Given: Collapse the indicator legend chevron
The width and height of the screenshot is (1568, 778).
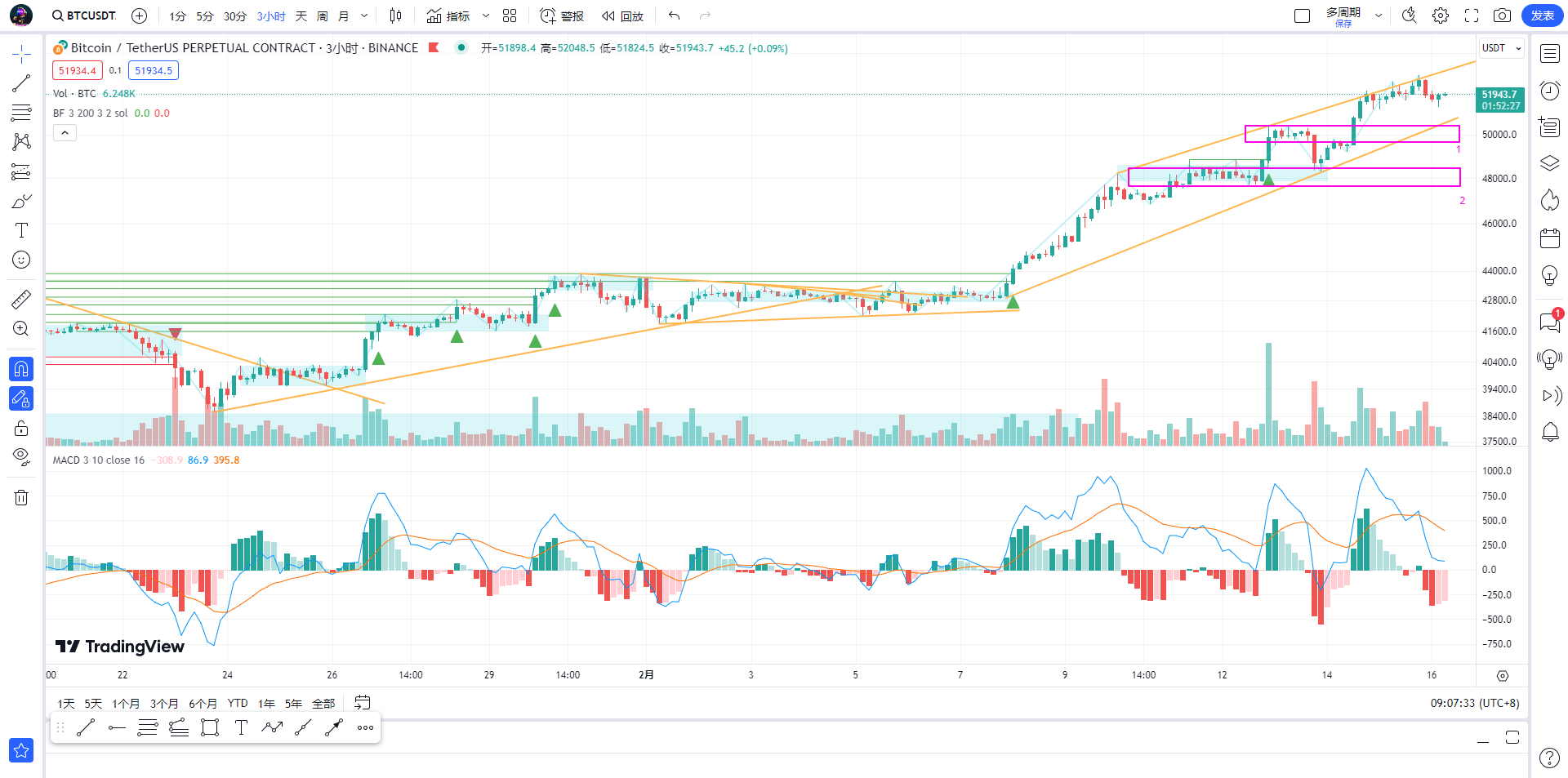Looking at the screenshot, I should [65, 132].
